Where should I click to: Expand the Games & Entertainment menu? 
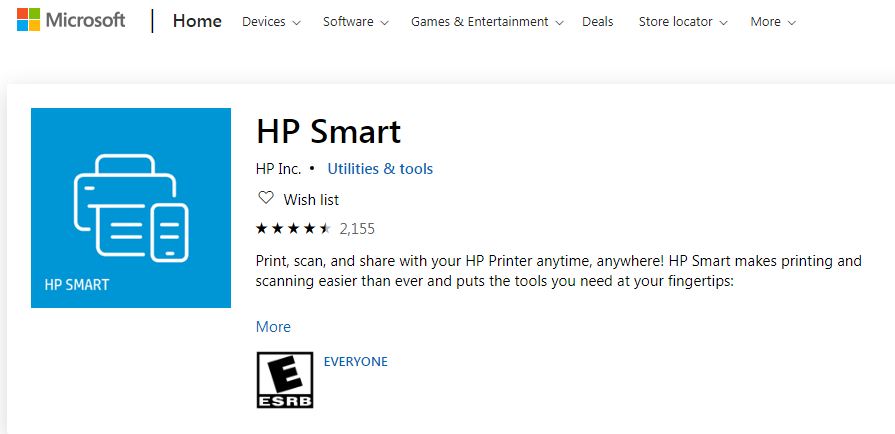(487, 22)
